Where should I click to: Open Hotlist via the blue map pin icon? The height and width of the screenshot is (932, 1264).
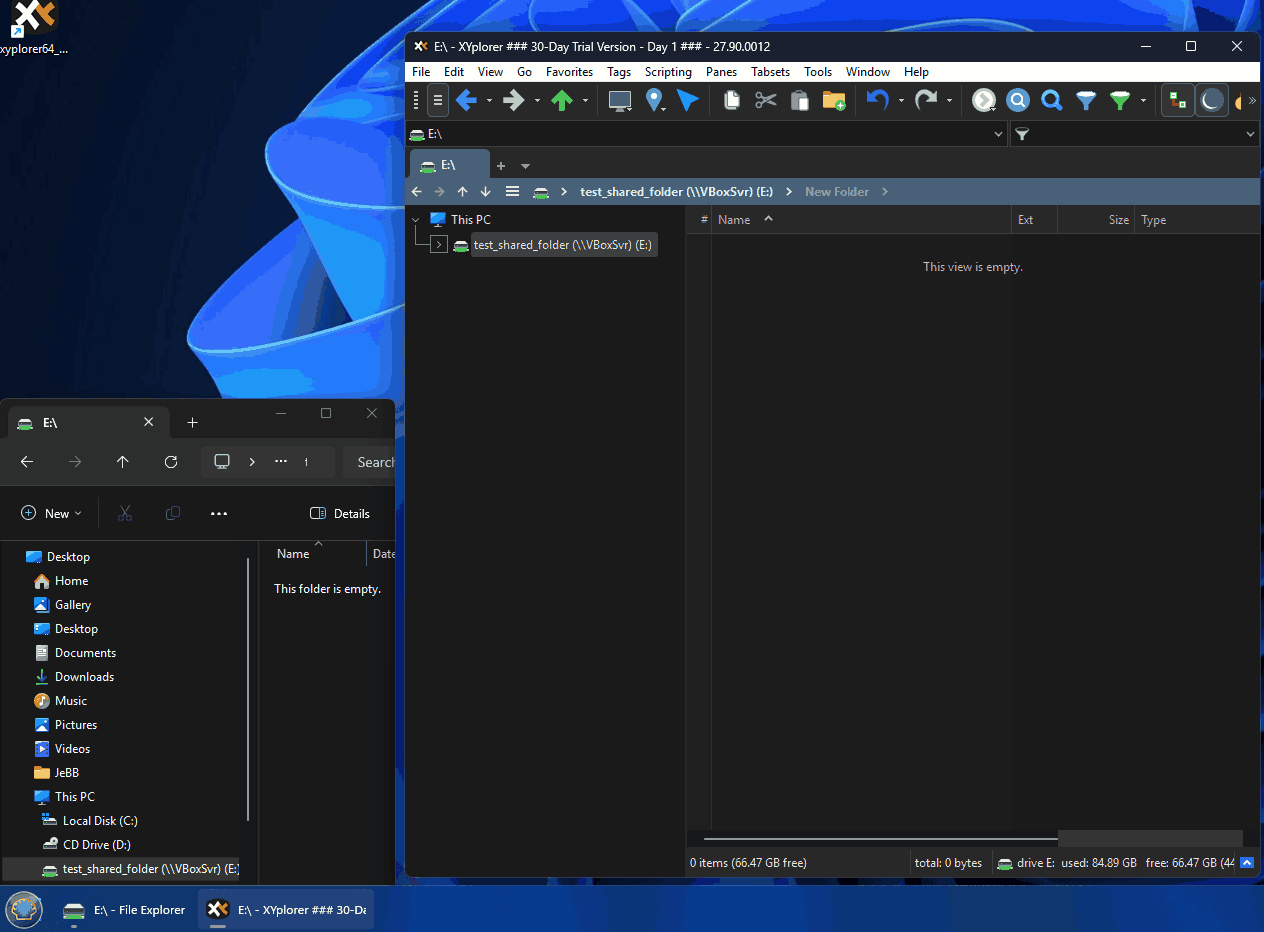(x=654, y=100)
